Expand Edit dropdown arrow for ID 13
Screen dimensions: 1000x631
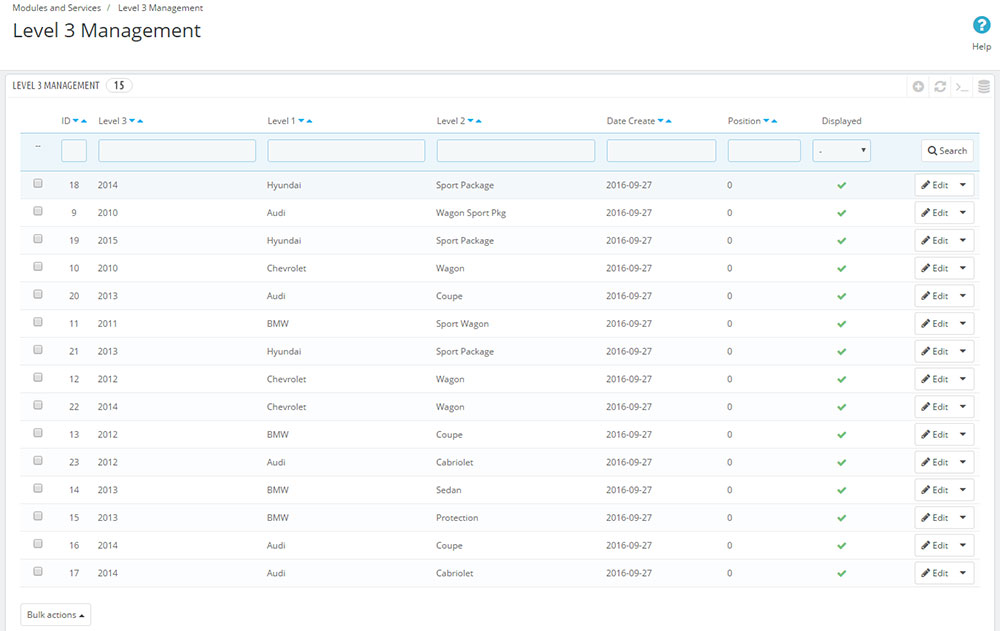tap(962, 434)
